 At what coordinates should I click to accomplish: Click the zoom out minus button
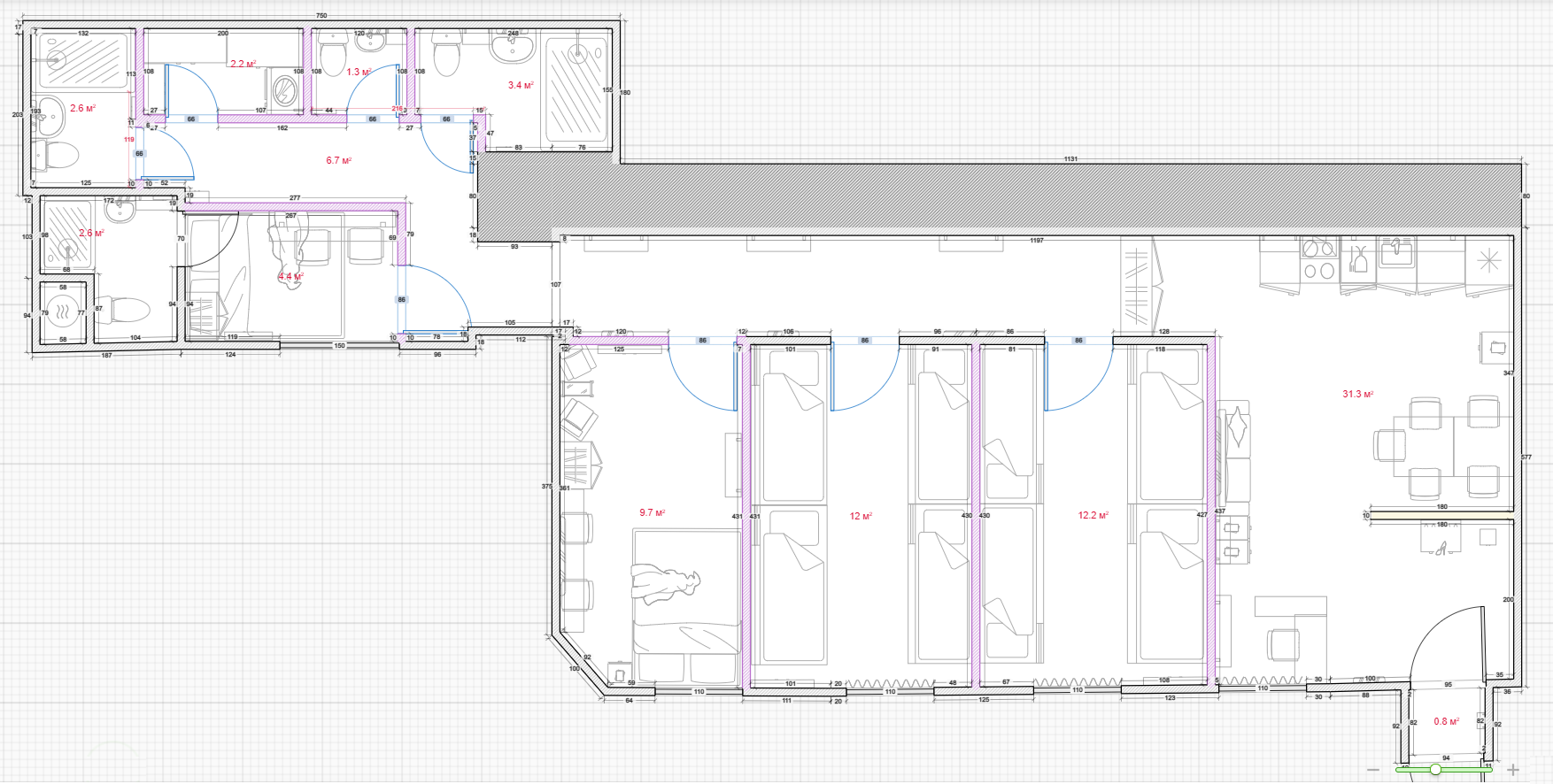pyautogui.click(x=1373, y=770)
